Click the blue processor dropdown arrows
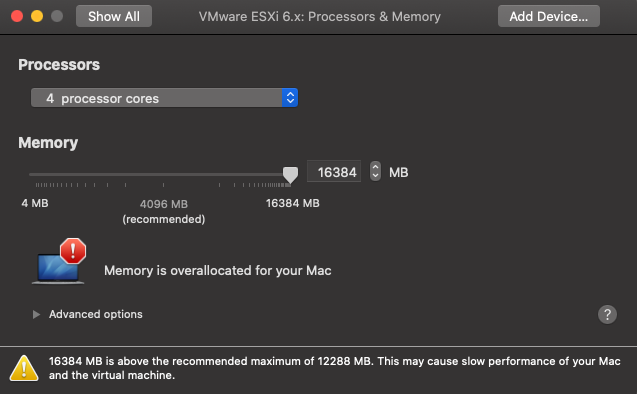 click(290, 98)
